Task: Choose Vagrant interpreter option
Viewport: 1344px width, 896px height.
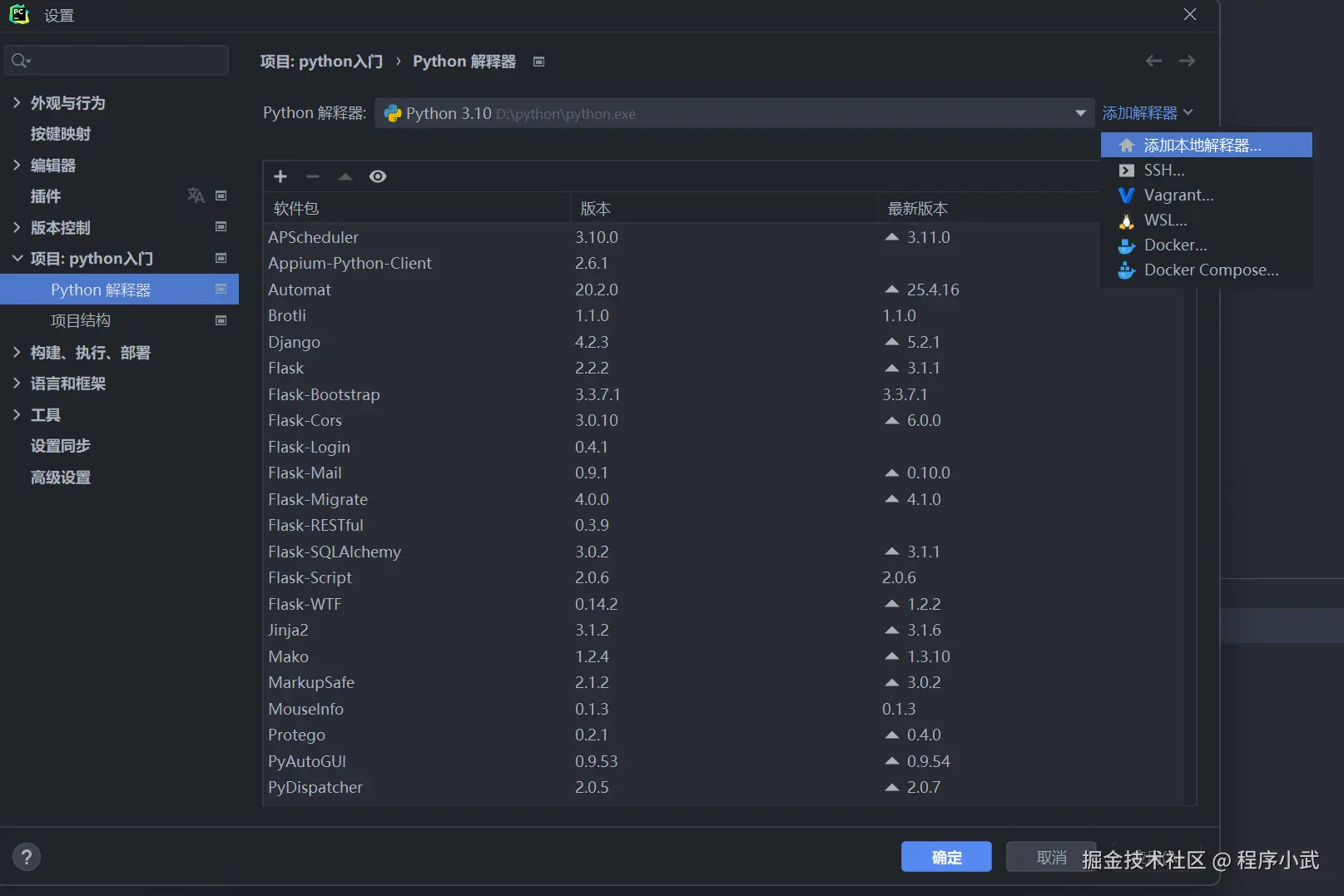Action: pyautogui.click(x=1206, y=195)
